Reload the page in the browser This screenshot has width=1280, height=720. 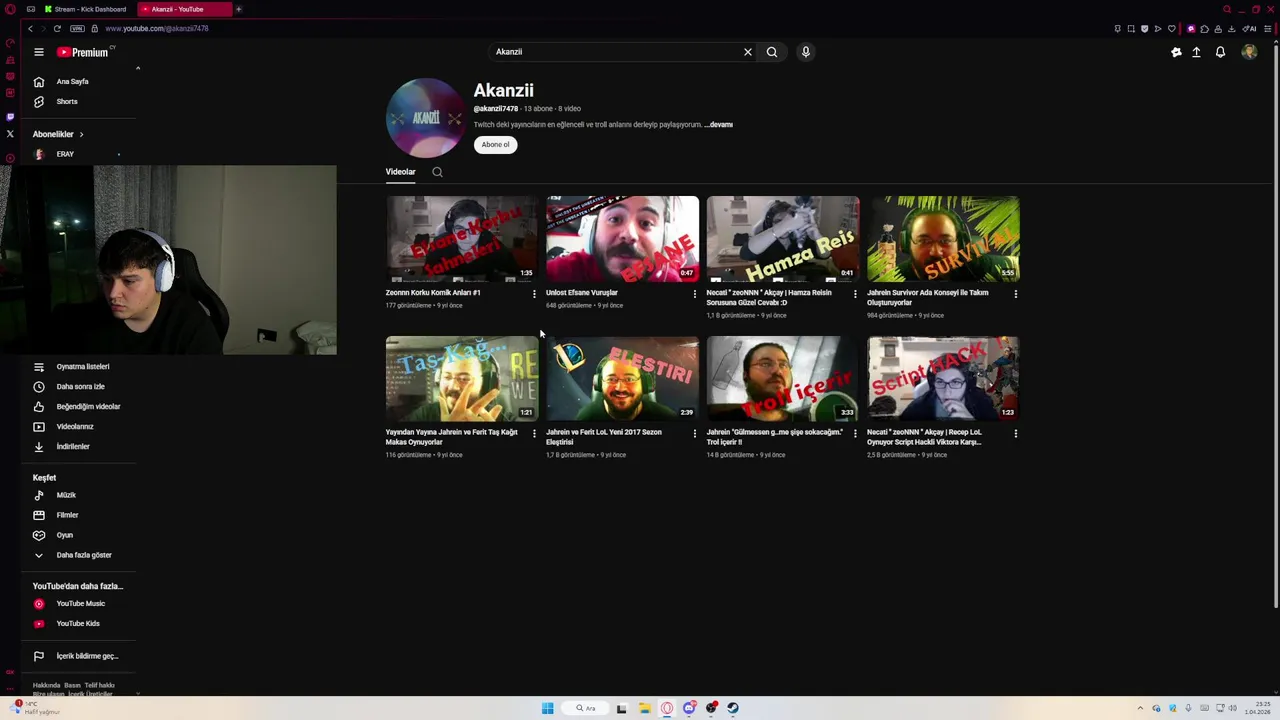pos(57,29)
